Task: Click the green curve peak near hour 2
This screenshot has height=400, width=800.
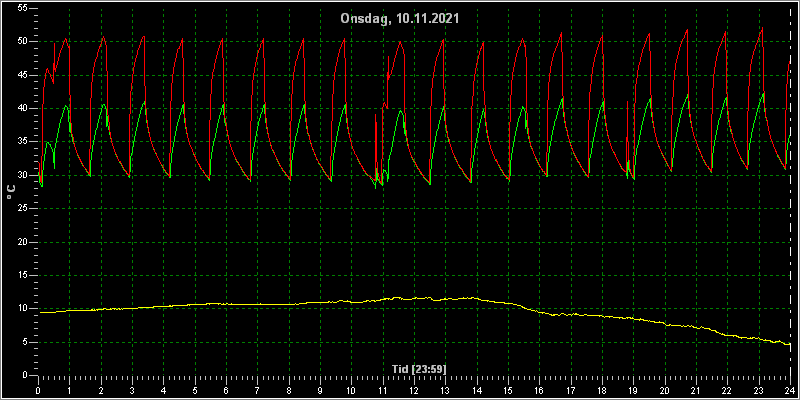Action: [104, 105]
